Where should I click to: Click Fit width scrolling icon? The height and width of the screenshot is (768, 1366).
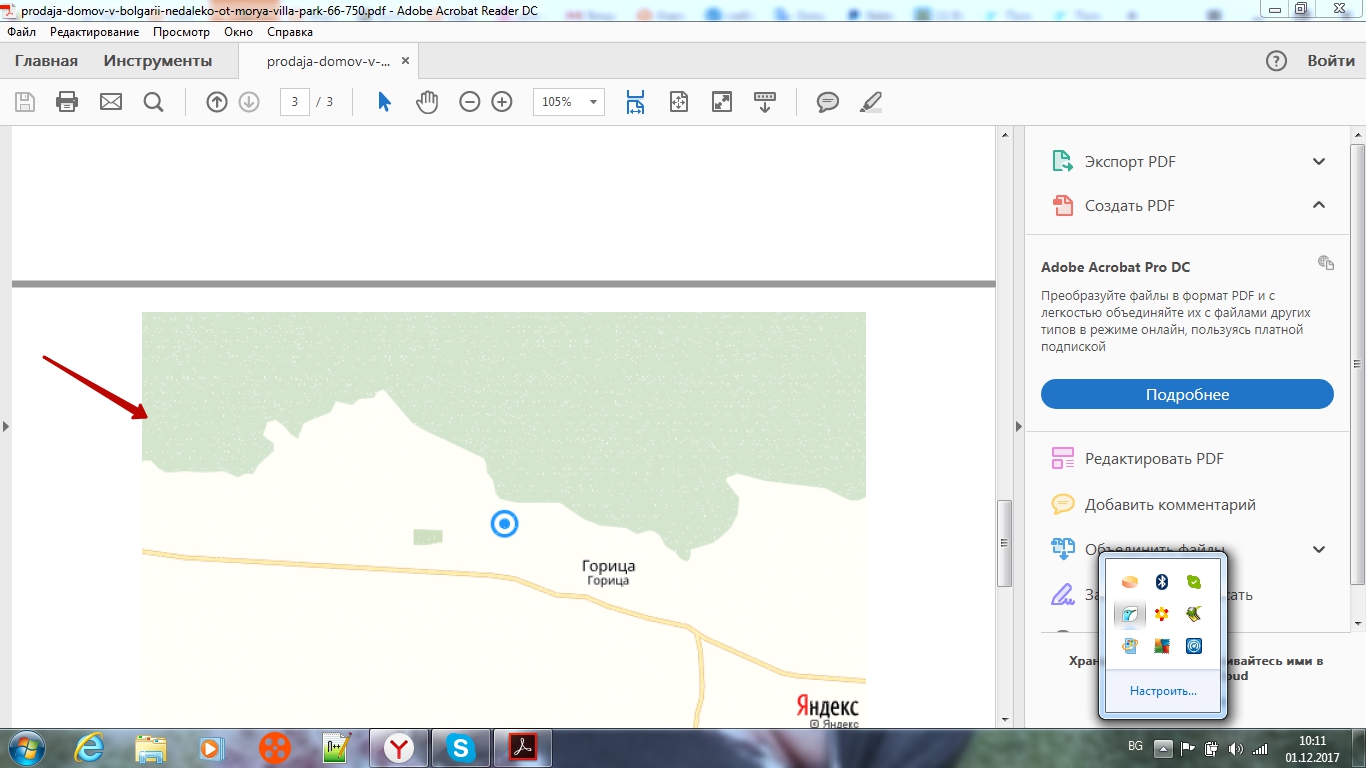(635, 101)
